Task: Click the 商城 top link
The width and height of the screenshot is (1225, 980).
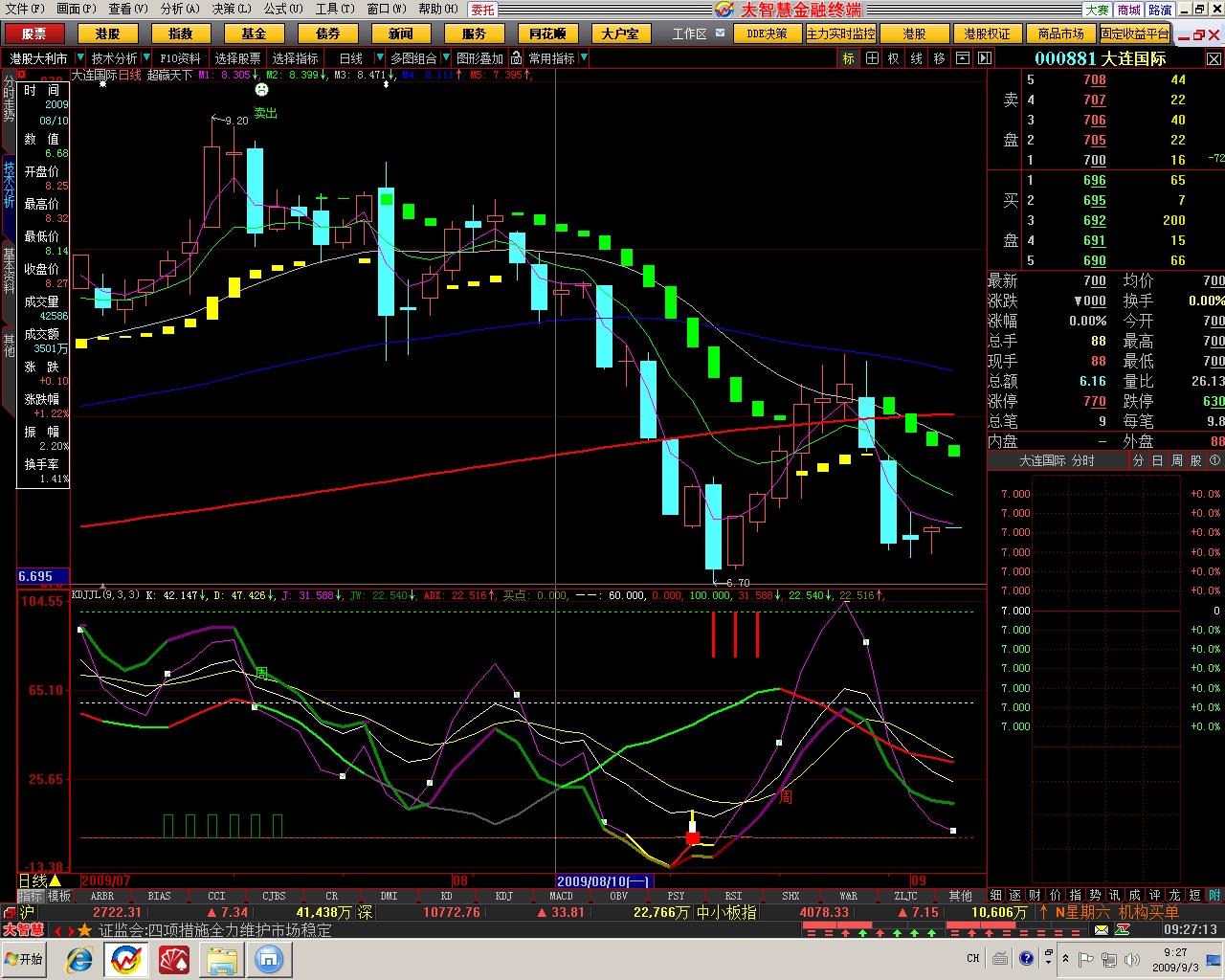Action: [1129, 10]
